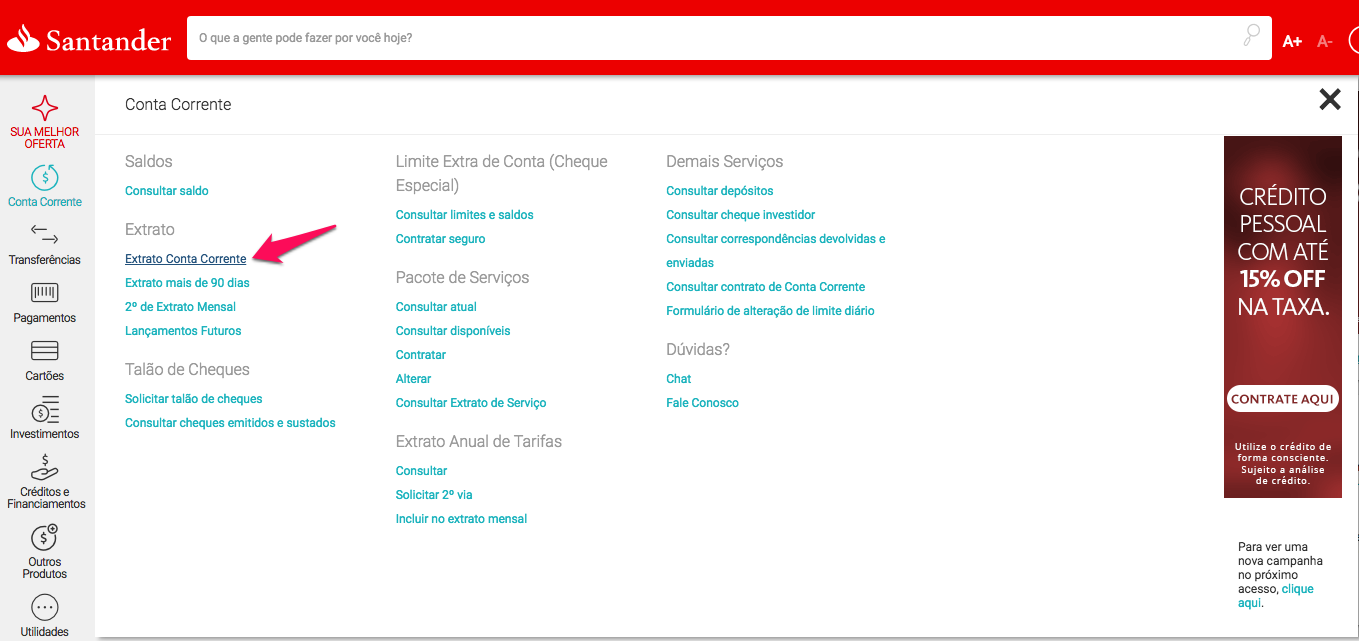Click the 'Santander' wordmark text
This screenshot has height=641, width=1359.
coord(108,41)
